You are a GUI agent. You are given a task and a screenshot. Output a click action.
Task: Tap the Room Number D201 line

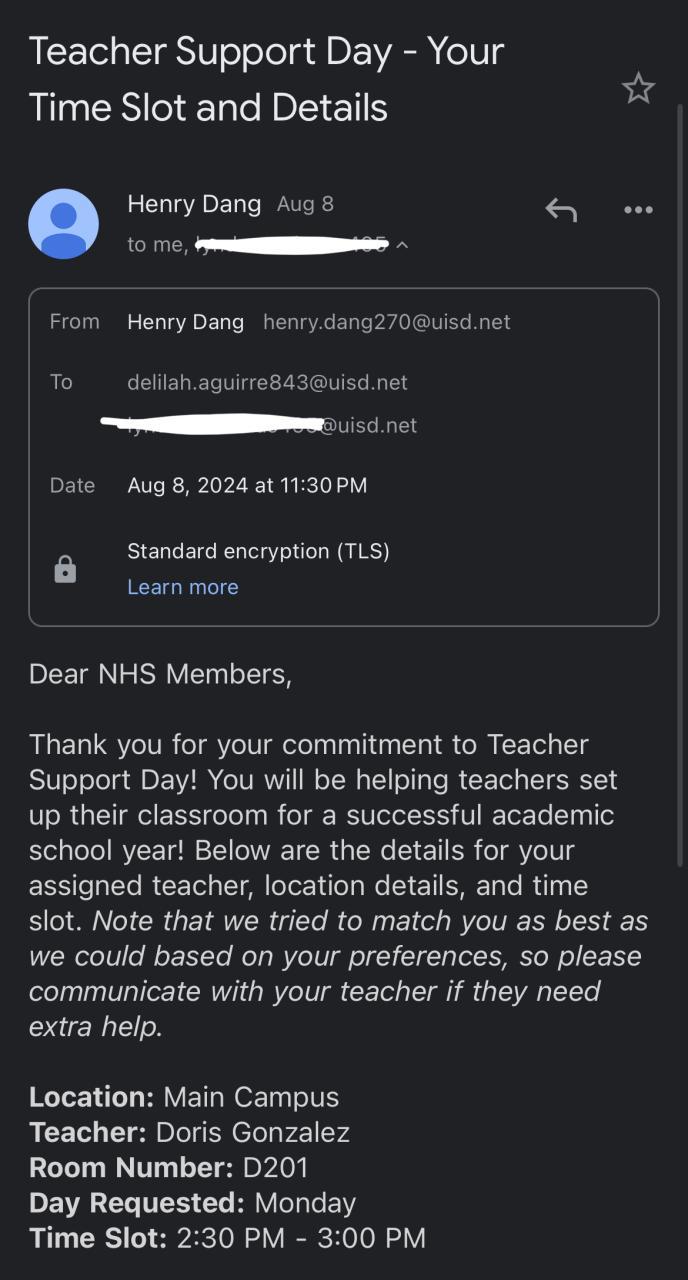[x=169, y=1167]
